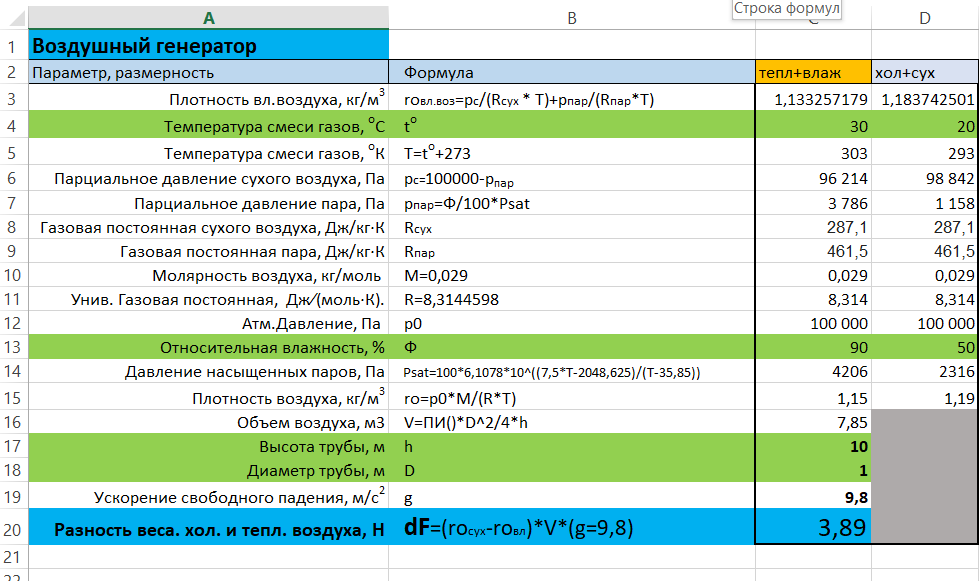Screen dimensions: 979x581
Task: Click the "Диаметр трубы, м" label
Action: (x=209, y=470)
